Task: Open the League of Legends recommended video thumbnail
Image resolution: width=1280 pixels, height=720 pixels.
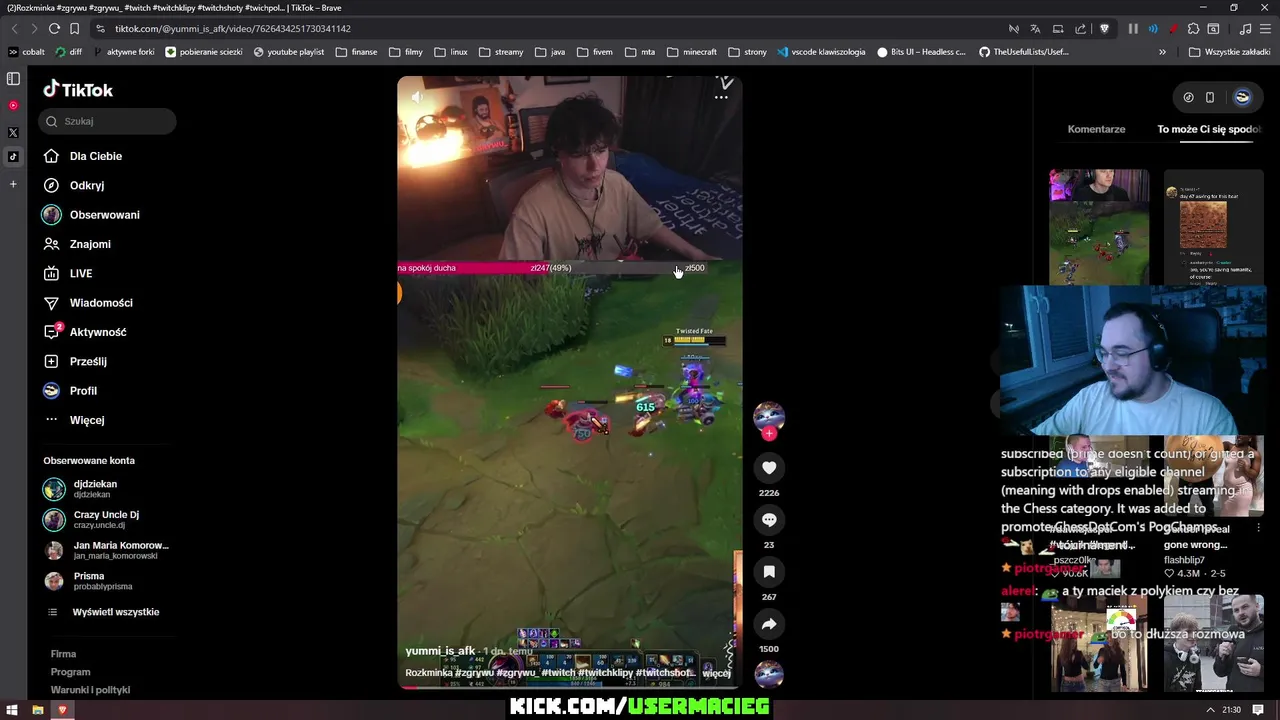Action: pos(1099,227)
